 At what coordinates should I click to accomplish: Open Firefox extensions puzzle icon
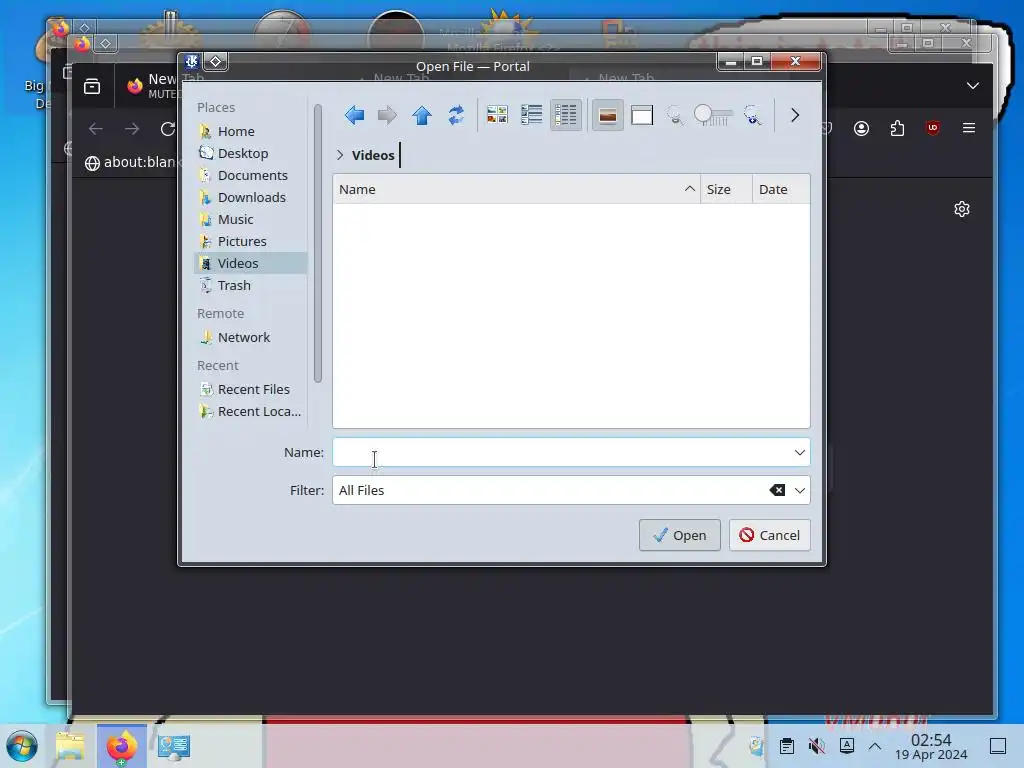[897, 128]
